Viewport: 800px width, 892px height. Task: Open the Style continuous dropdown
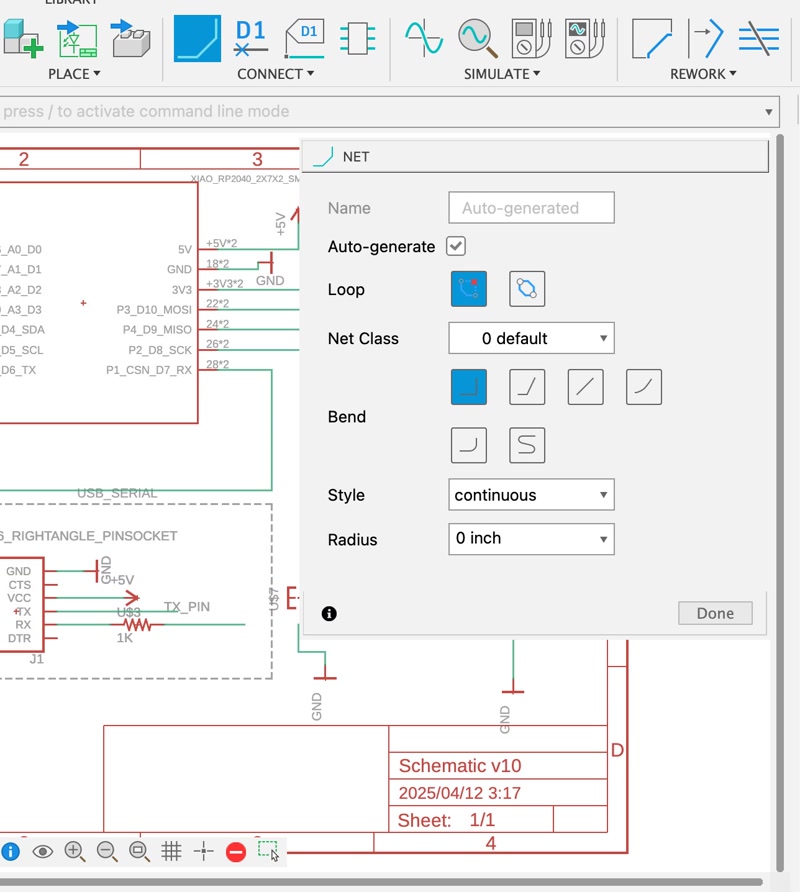click(531, 495)
